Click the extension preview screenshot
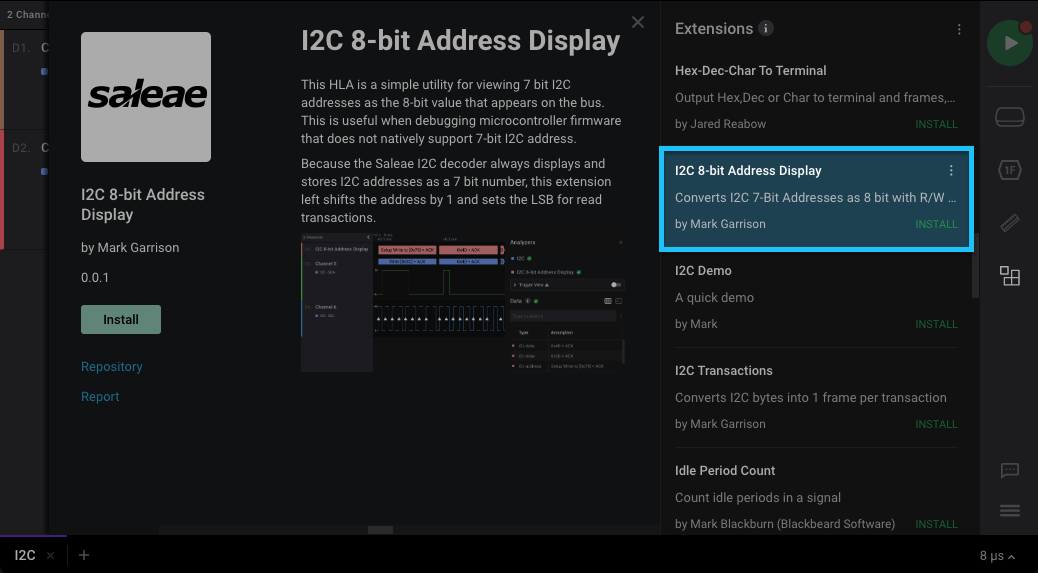 coord(464,303)
